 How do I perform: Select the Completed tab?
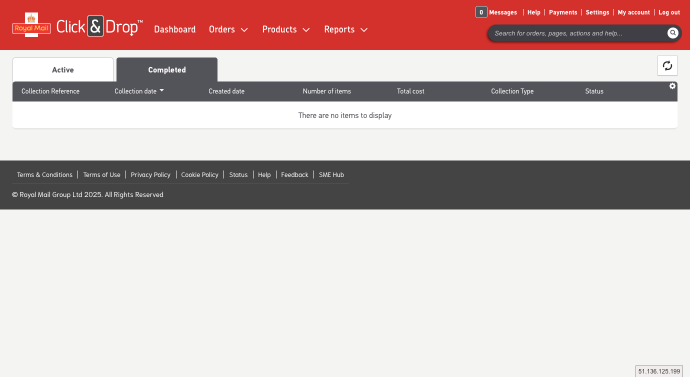coord(167,70)
